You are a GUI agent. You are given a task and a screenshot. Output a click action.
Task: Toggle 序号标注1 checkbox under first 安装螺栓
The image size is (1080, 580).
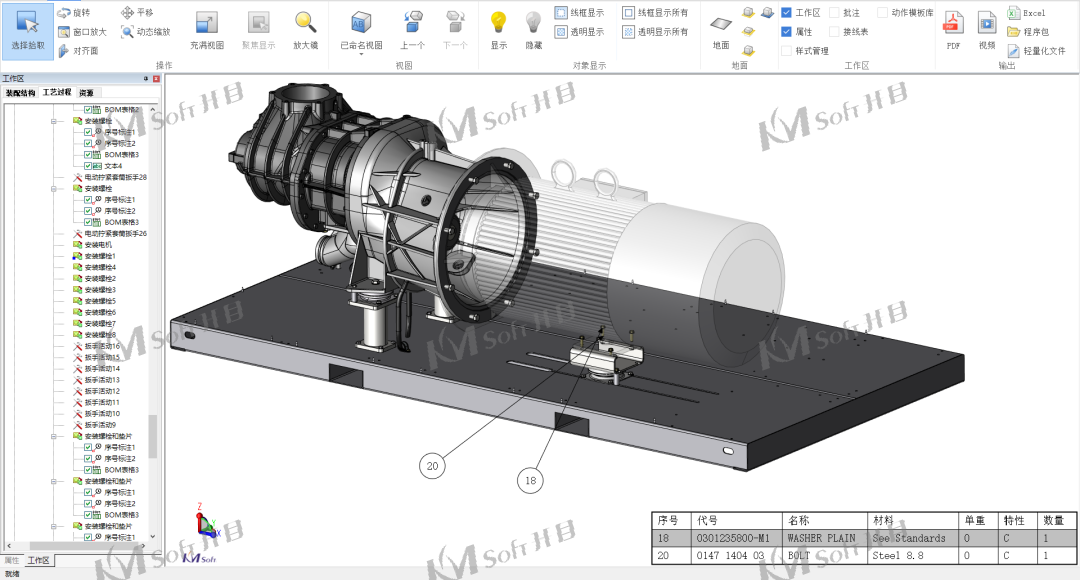pyautogui.click(x=87, y=132)
